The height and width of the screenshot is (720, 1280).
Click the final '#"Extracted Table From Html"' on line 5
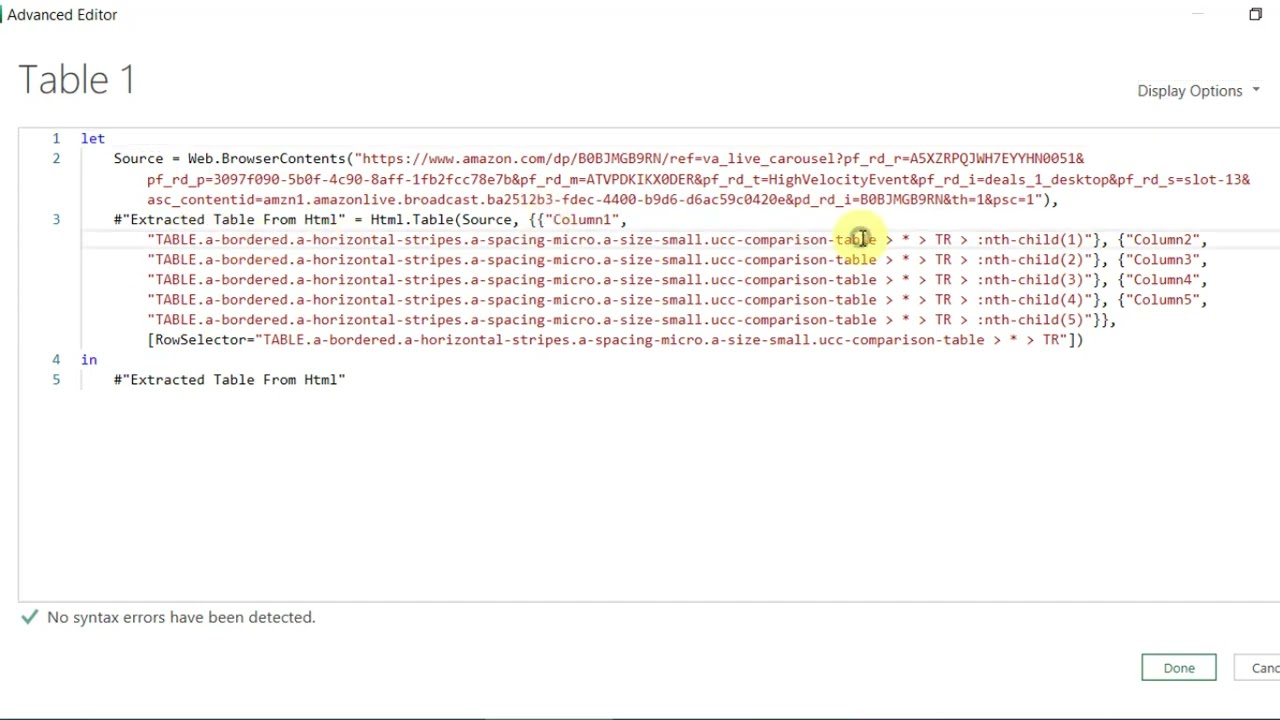point(229,379)
